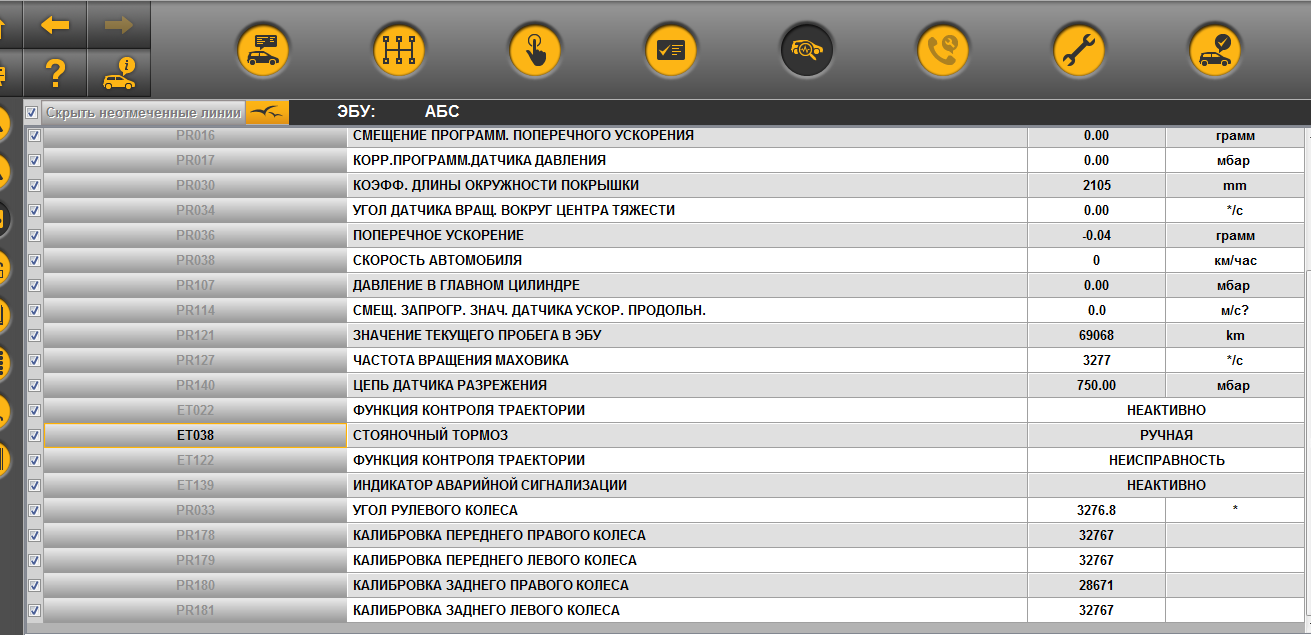The width and height of the screenshot is (1311, 635).
Task: Open the phone support wrench icon
Action: pos(943,49)
